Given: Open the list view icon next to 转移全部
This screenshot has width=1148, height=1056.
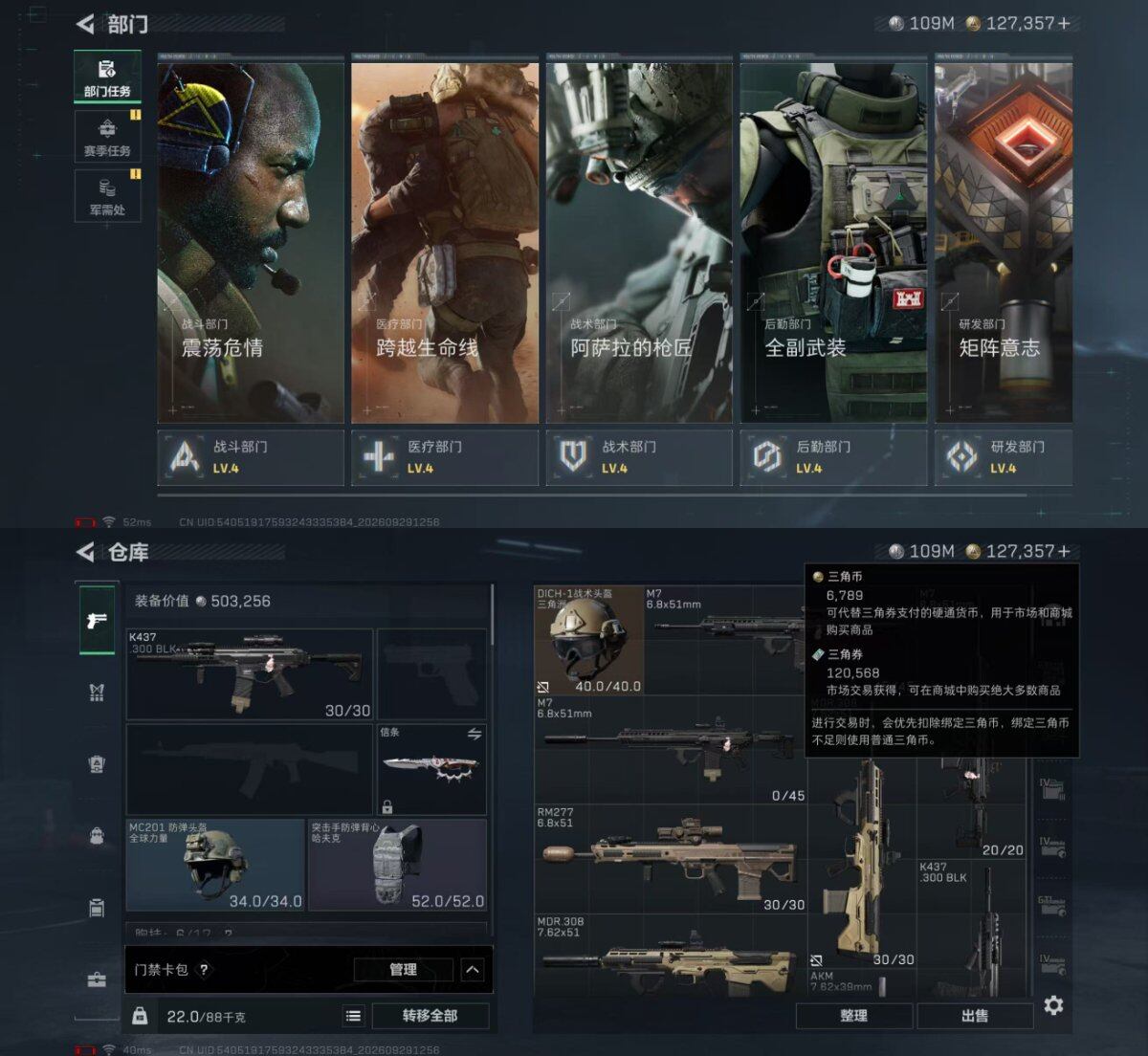Looking at the screenshot, I should pos(353,1016).
